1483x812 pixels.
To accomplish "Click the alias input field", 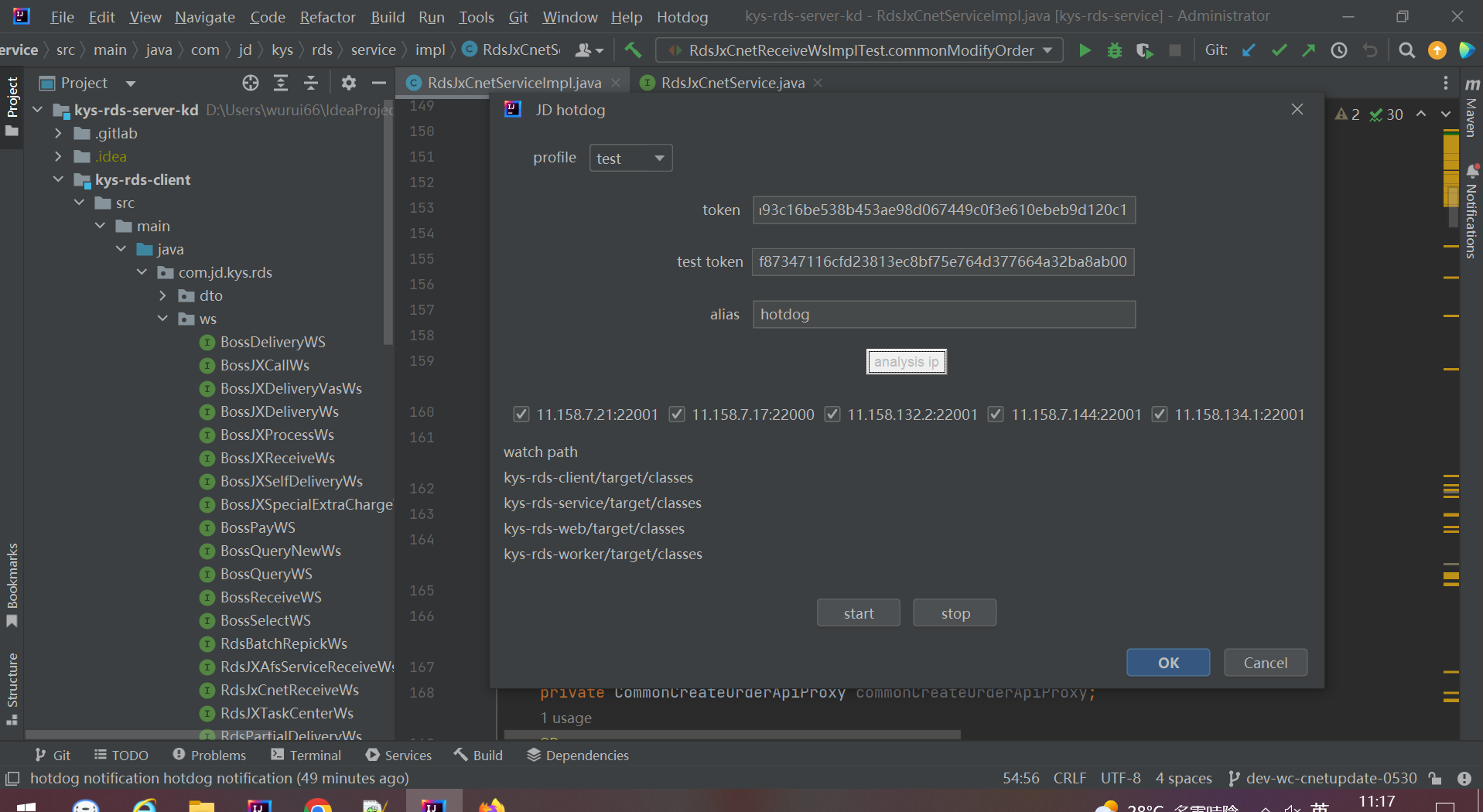I will point(944,314).
